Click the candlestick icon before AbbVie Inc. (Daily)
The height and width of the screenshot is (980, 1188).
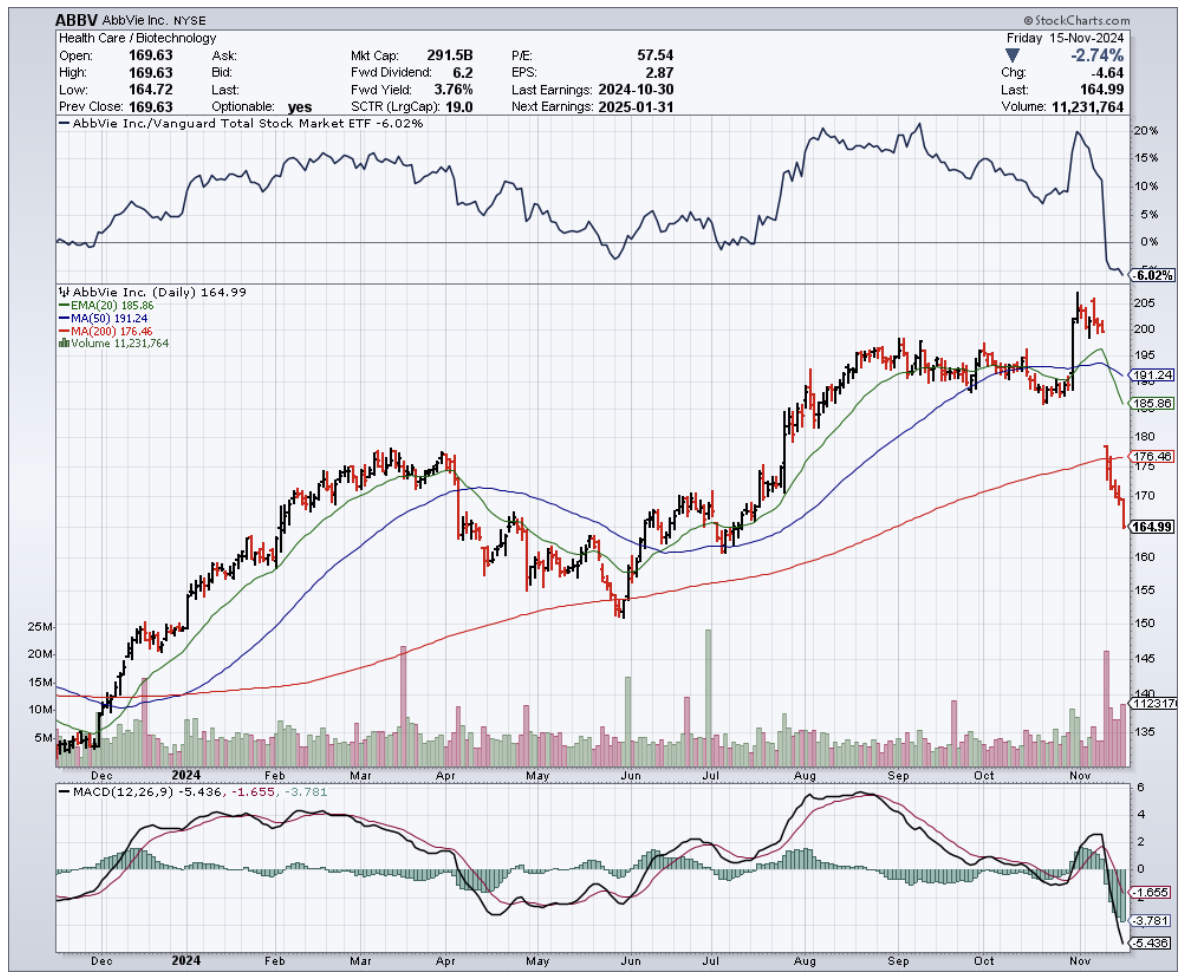pos(65,292)
